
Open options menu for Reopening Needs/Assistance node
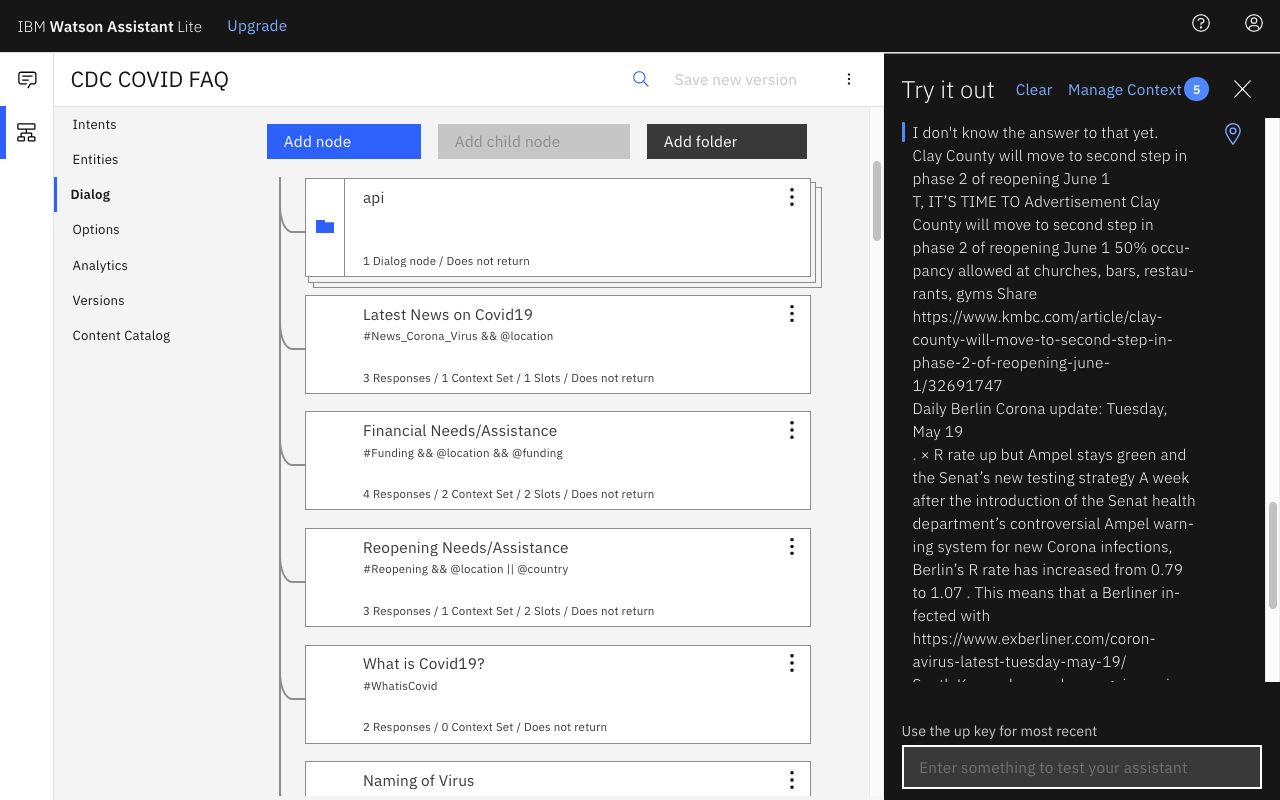tap(791, 547)
